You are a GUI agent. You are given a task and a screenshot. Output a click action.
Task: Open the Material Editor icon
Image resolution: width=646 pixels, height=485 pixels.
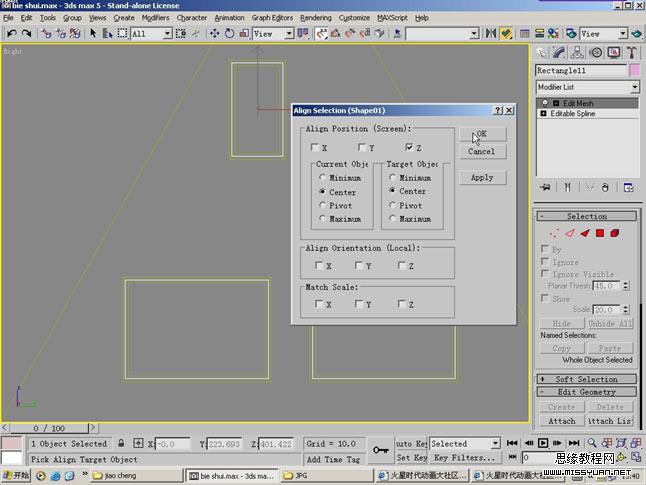(553, 33)
